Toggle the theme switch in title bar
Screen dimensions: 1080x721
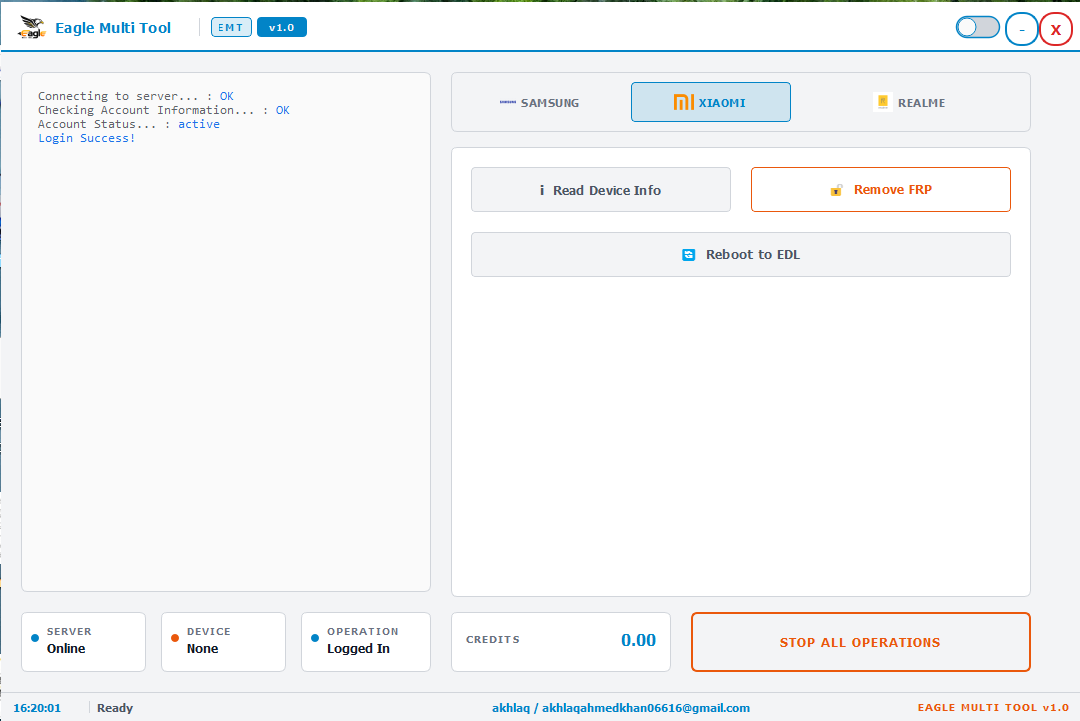tap(977, 28)
